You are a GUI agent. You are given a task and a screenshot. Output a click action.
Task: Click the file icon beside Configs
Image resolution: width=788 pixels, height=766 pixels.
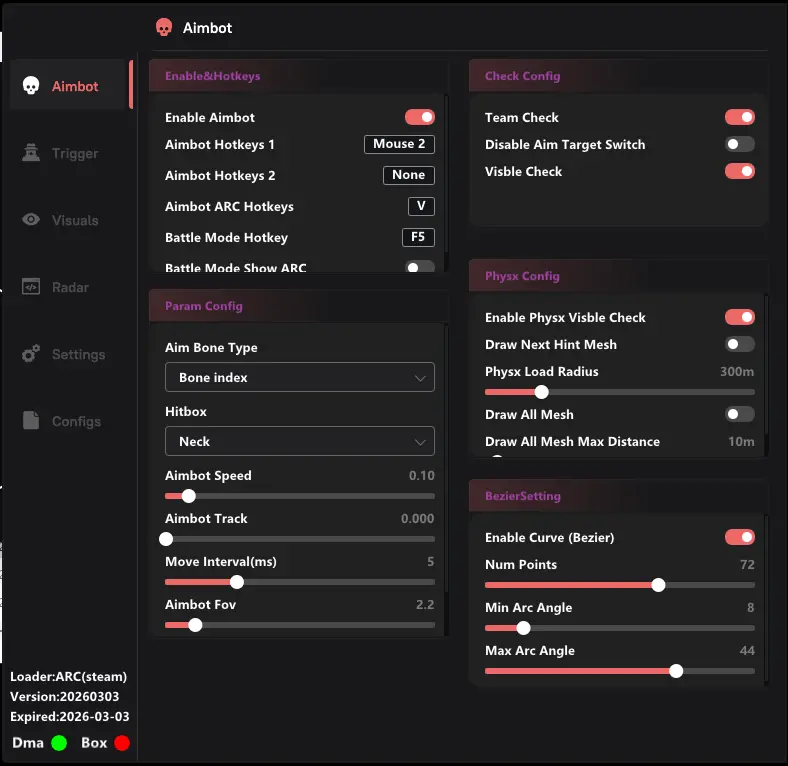[x=31, y=421]
